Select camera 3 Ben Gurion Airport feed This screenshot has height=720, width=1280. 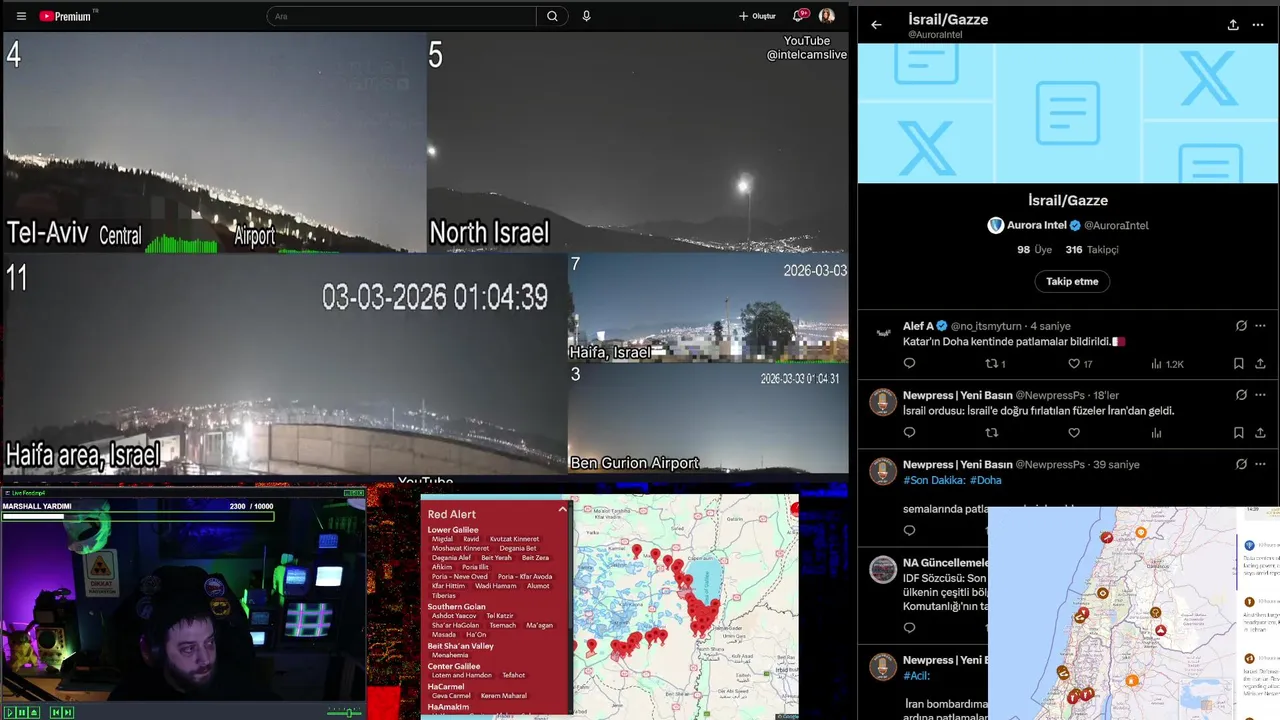click(708, 418)
